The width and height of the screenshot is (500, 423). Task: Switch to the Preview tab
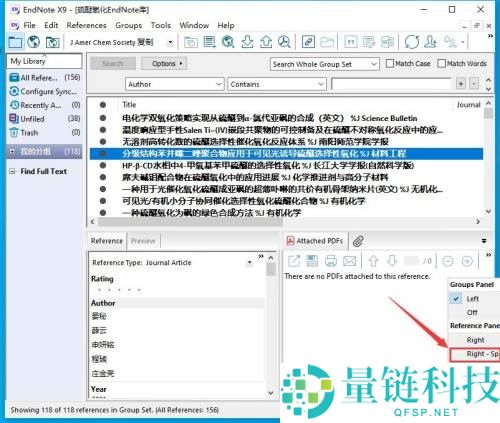tap(143, 241)
